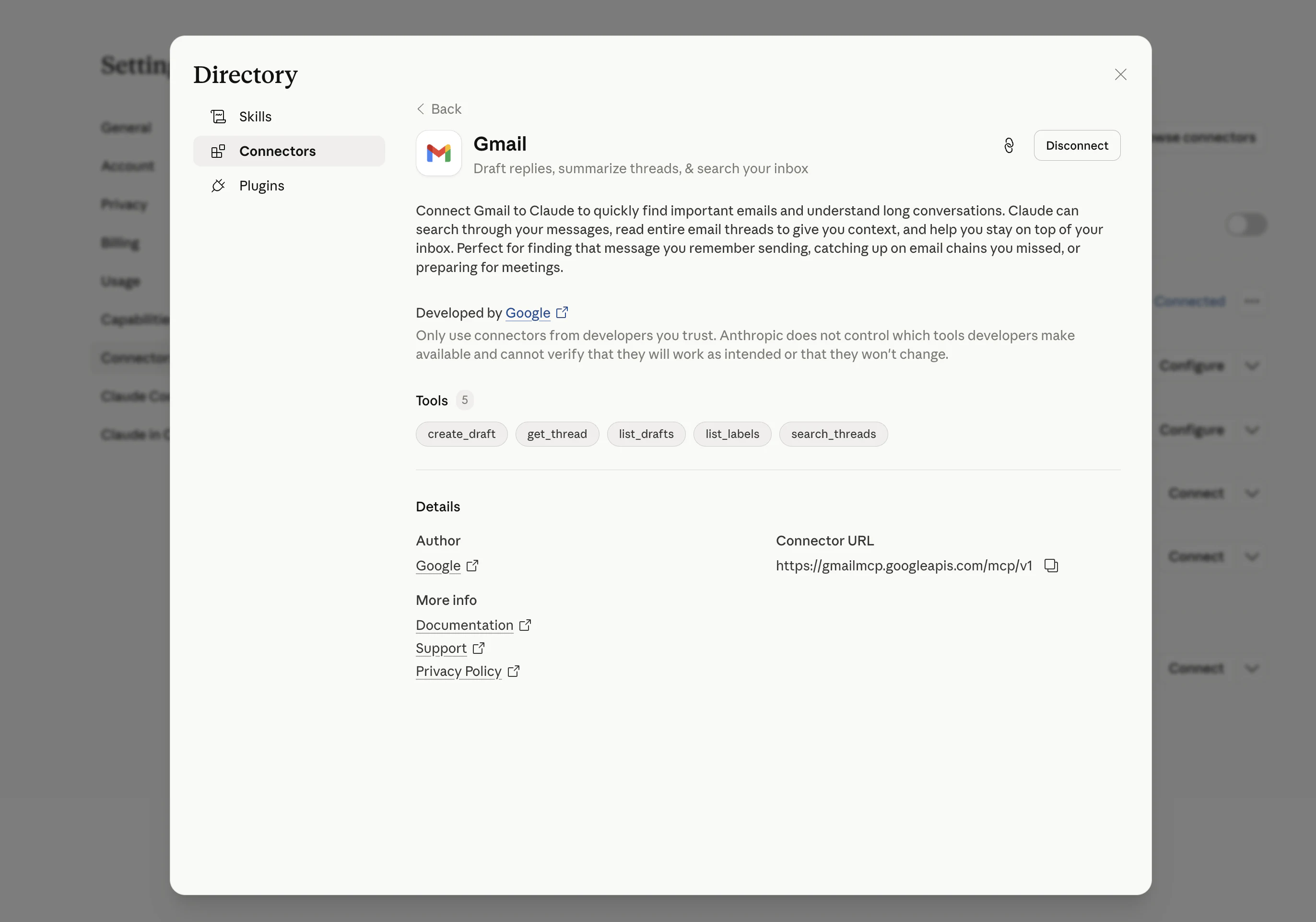
Task: Click external-link icon beside Privacy Policy
Action: pos(514,671)
